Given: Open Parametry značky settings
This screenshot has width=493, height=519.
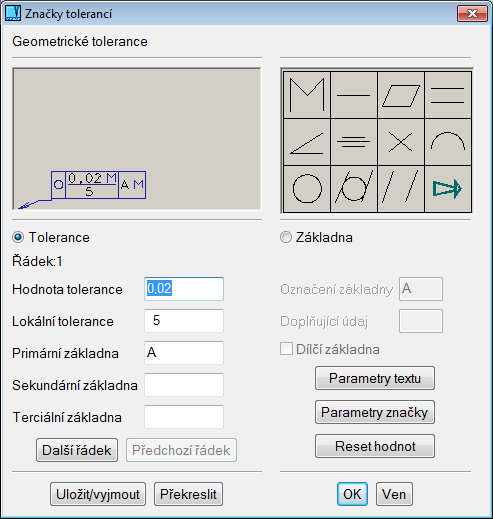Looking at the screenshot, I should click(x=375, y=412).
